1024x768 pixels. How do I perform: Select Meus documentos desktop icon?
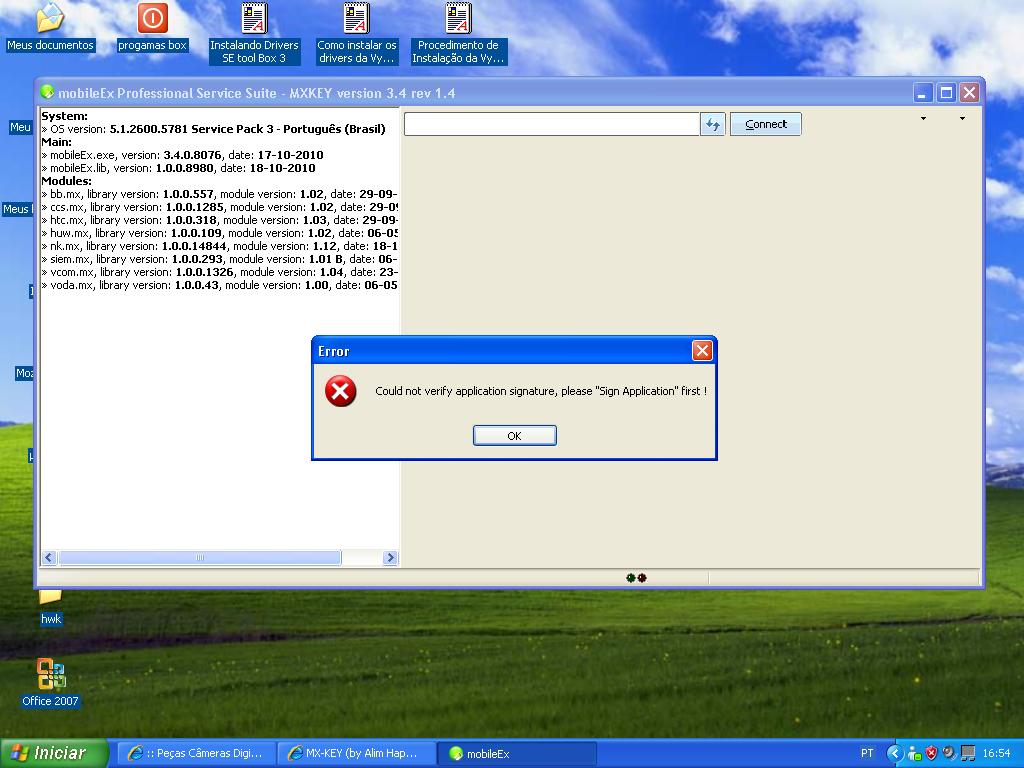pyautogui.click(x=50, y=27)
